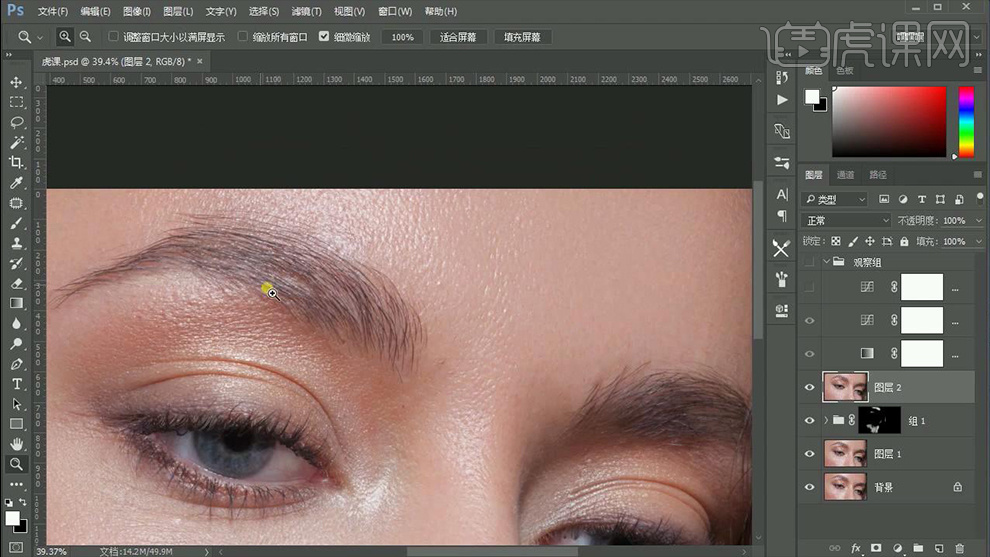Open the Paragraph panel icon
Viewport: 990px width, 557px height.
(782, 216)
